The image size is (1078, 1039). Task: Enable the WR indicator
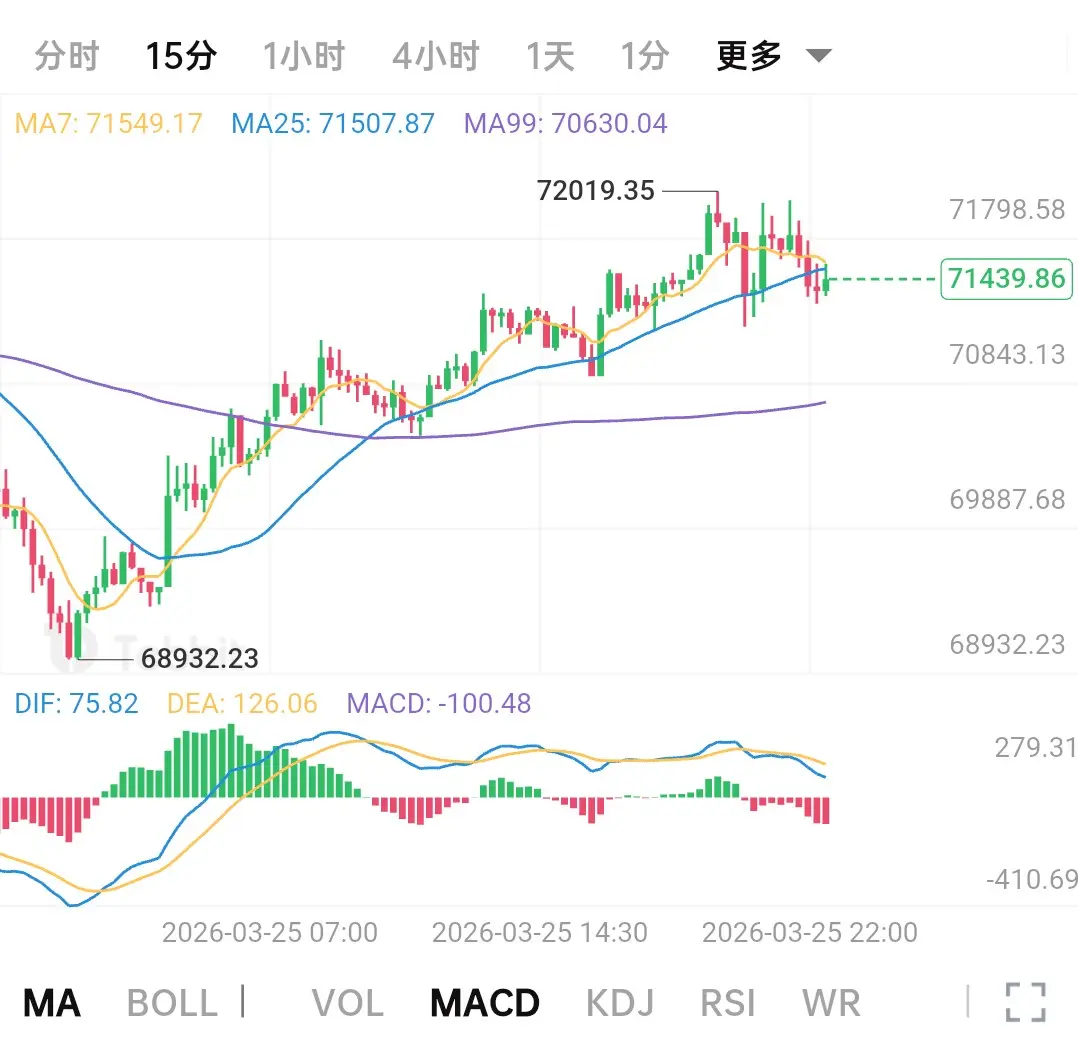[x=831, y=1003]
